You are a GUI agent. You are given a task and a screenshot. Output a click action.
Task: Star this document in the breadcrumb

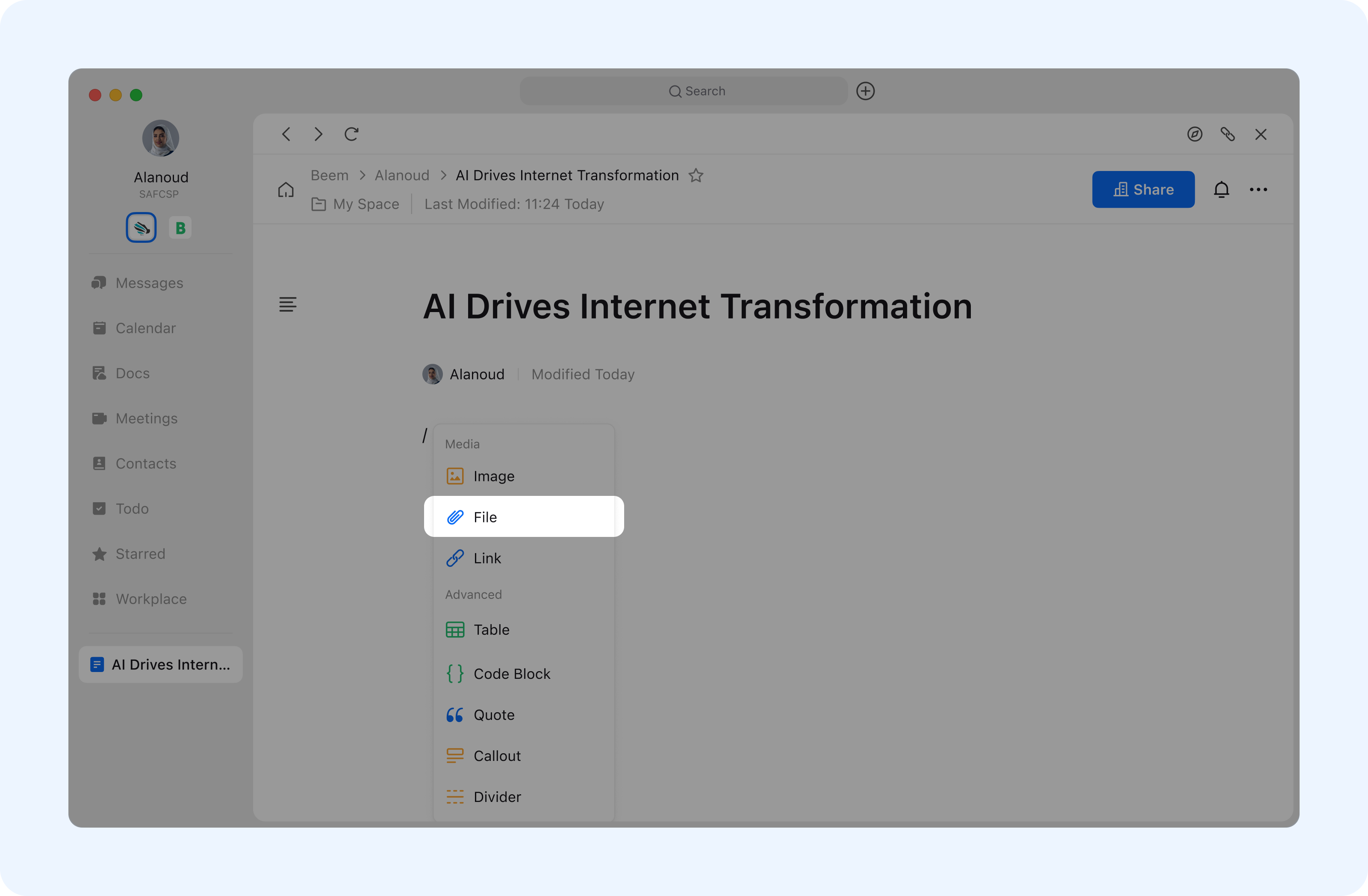(696, 175)
